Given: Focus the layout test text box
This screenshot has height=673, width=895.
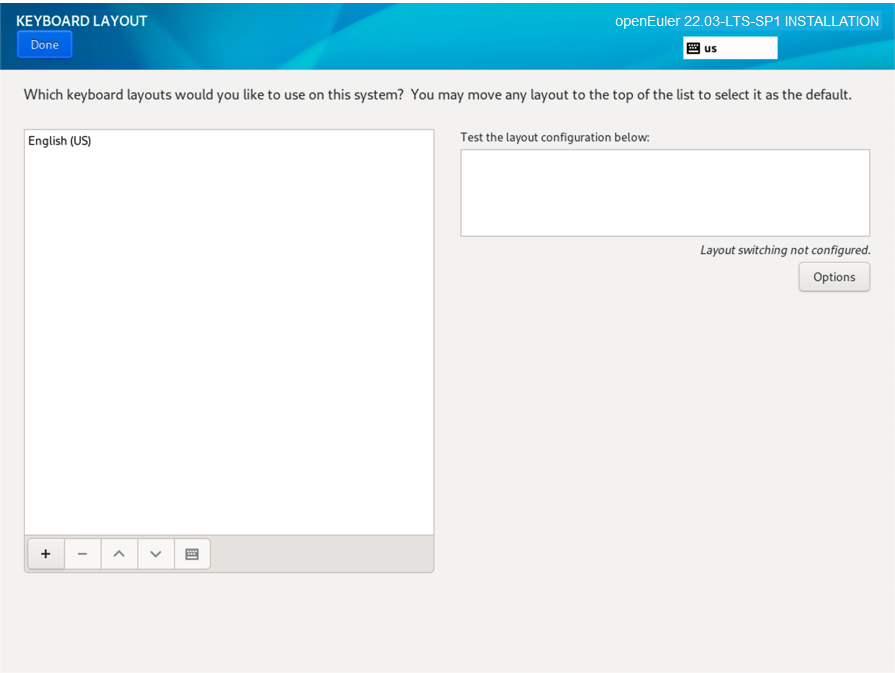Looking at the screenshot, I should coord(664,193).
